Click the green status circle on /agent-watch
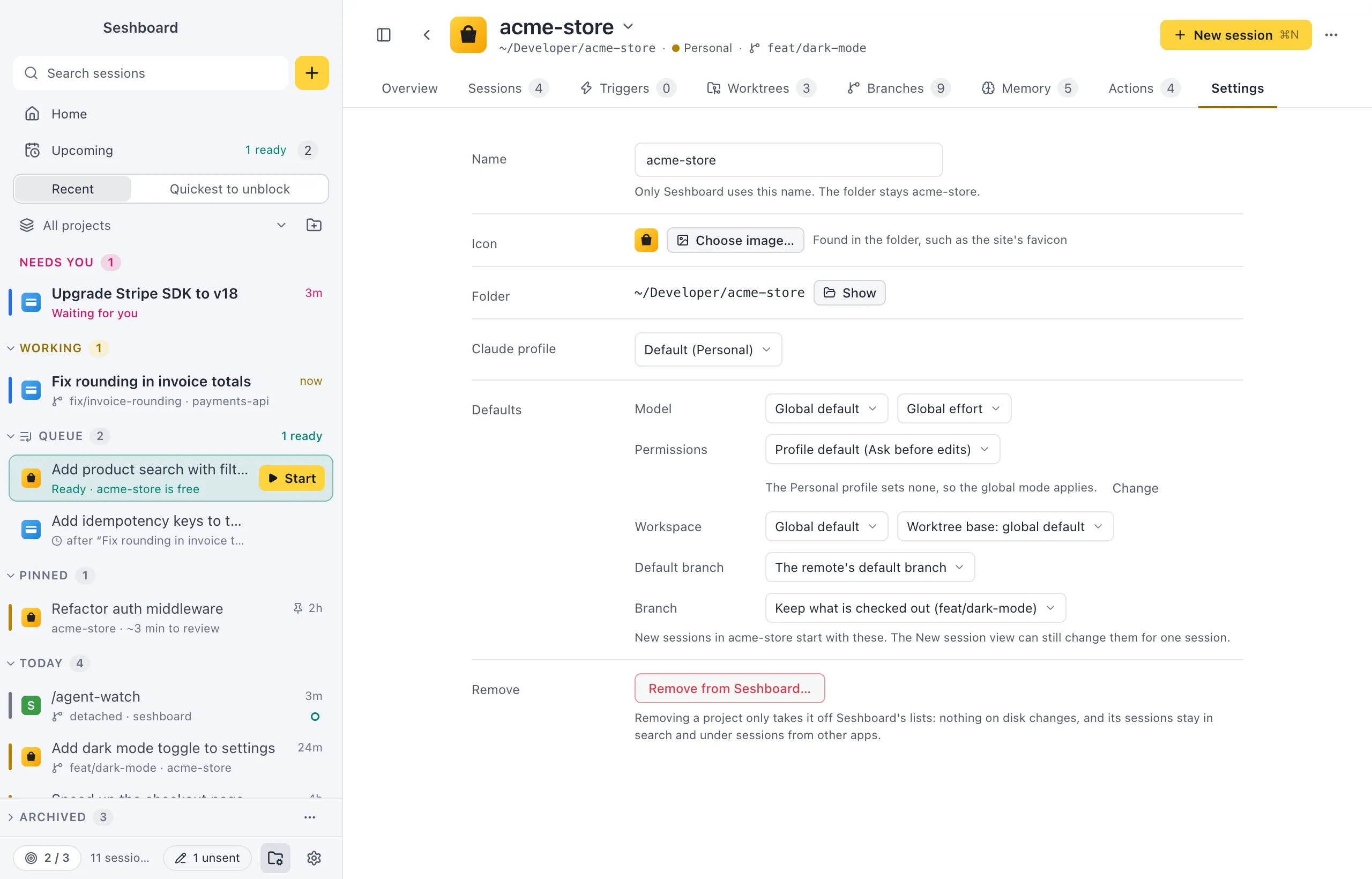 pos(315,716)
